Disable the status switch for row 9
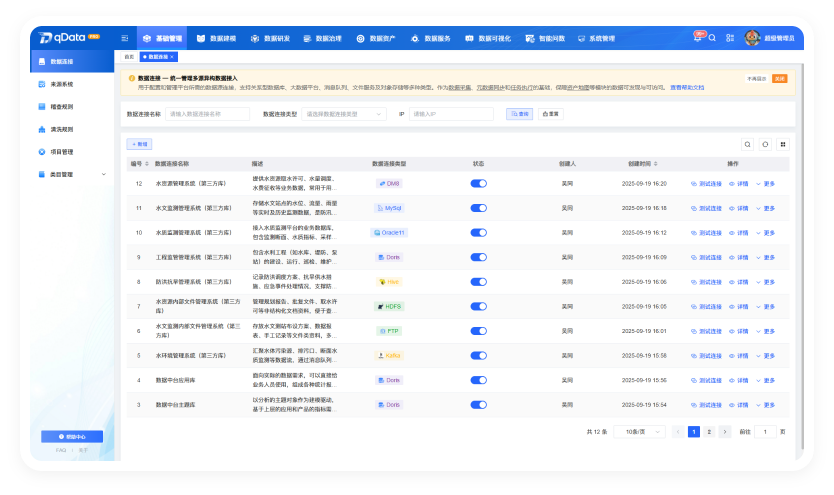The image size is (834, 495). pos(479,257)
